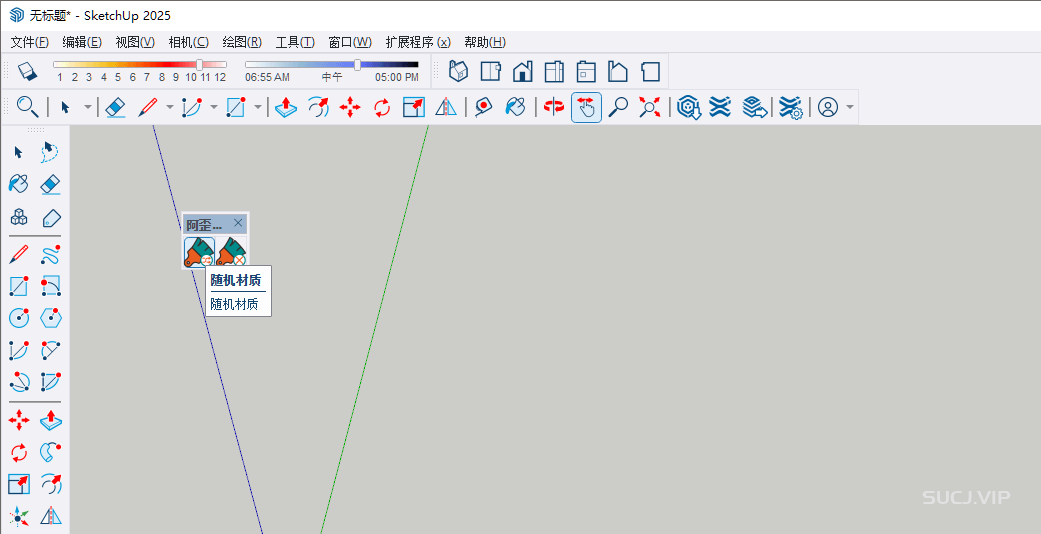
Task: Click the Random Material (随机材质) icon
Action: (199, 252)
